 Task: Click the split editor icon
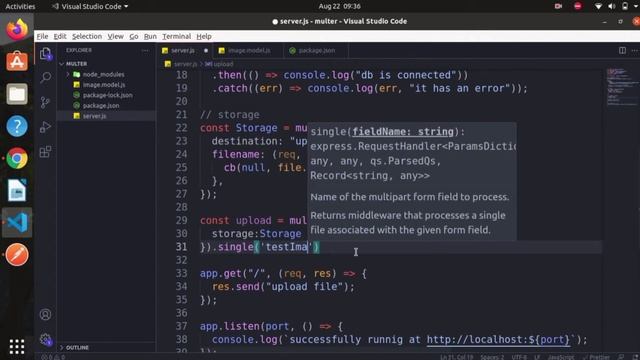click(622, 51)
